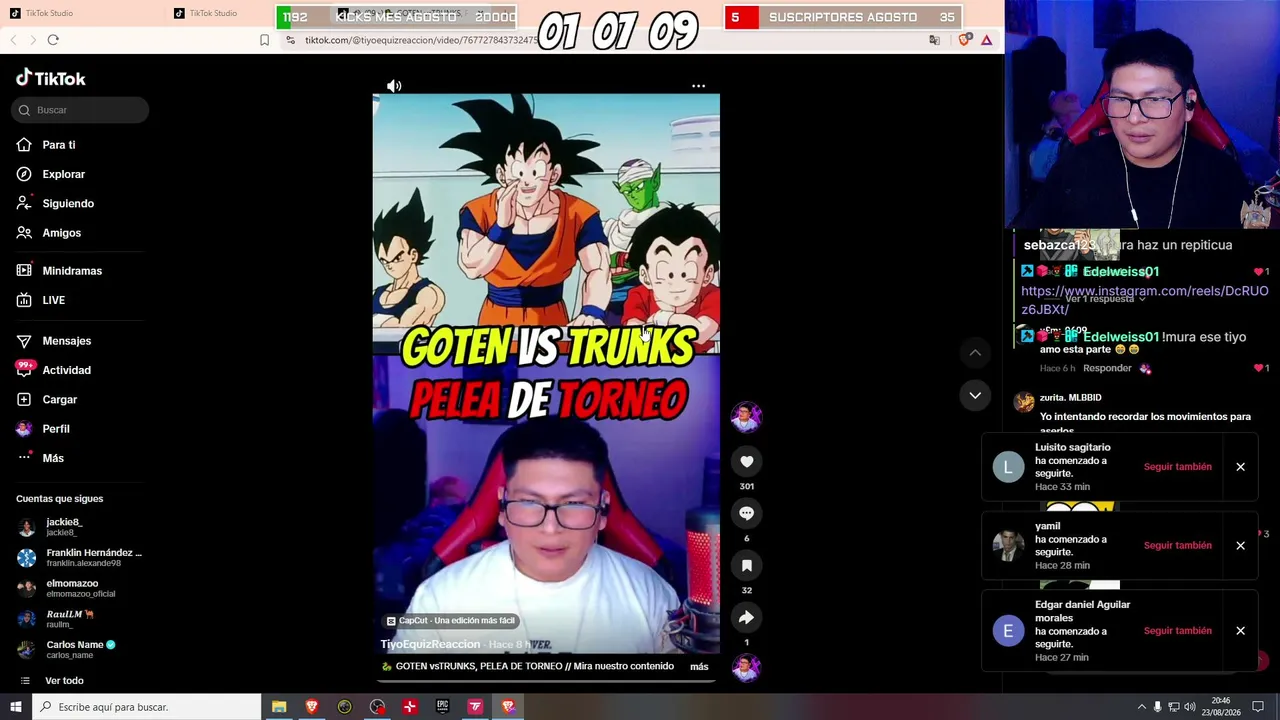Click Responder under the Edelweiss01 comment
Viewport: 1280px width, 720px height.
tap(1107, 368)
